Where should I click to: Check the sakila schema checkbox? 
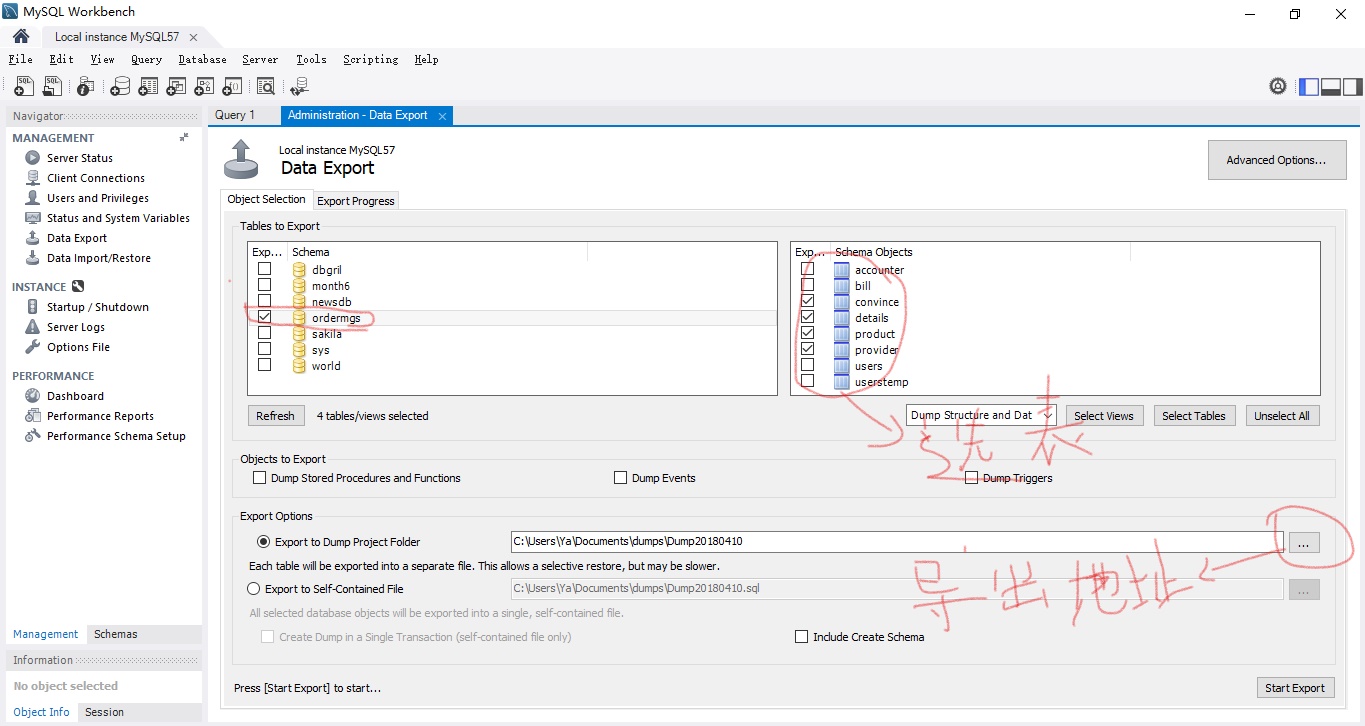[264, 333]
